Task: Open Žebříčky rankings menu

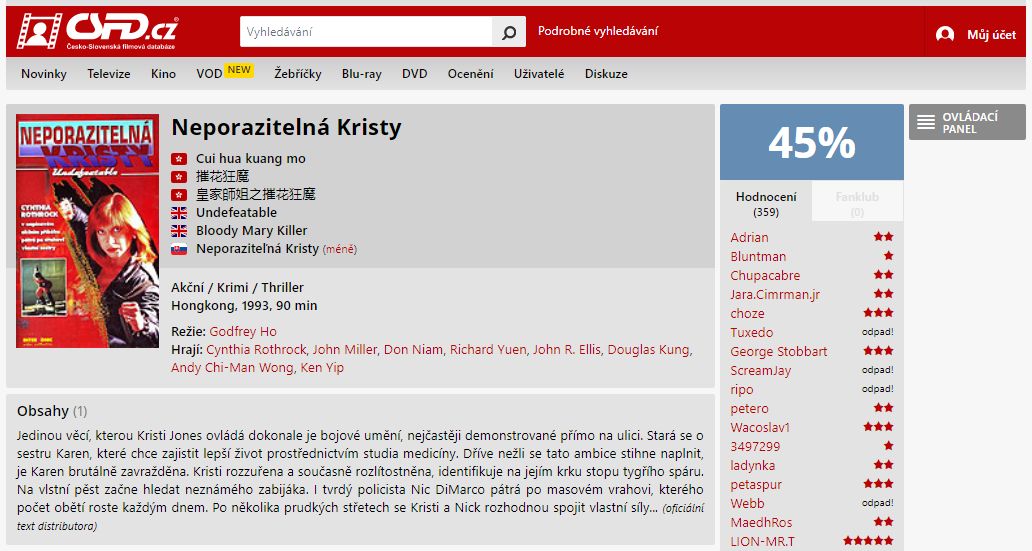Action: pyautogui.click(x=297, y=74)
